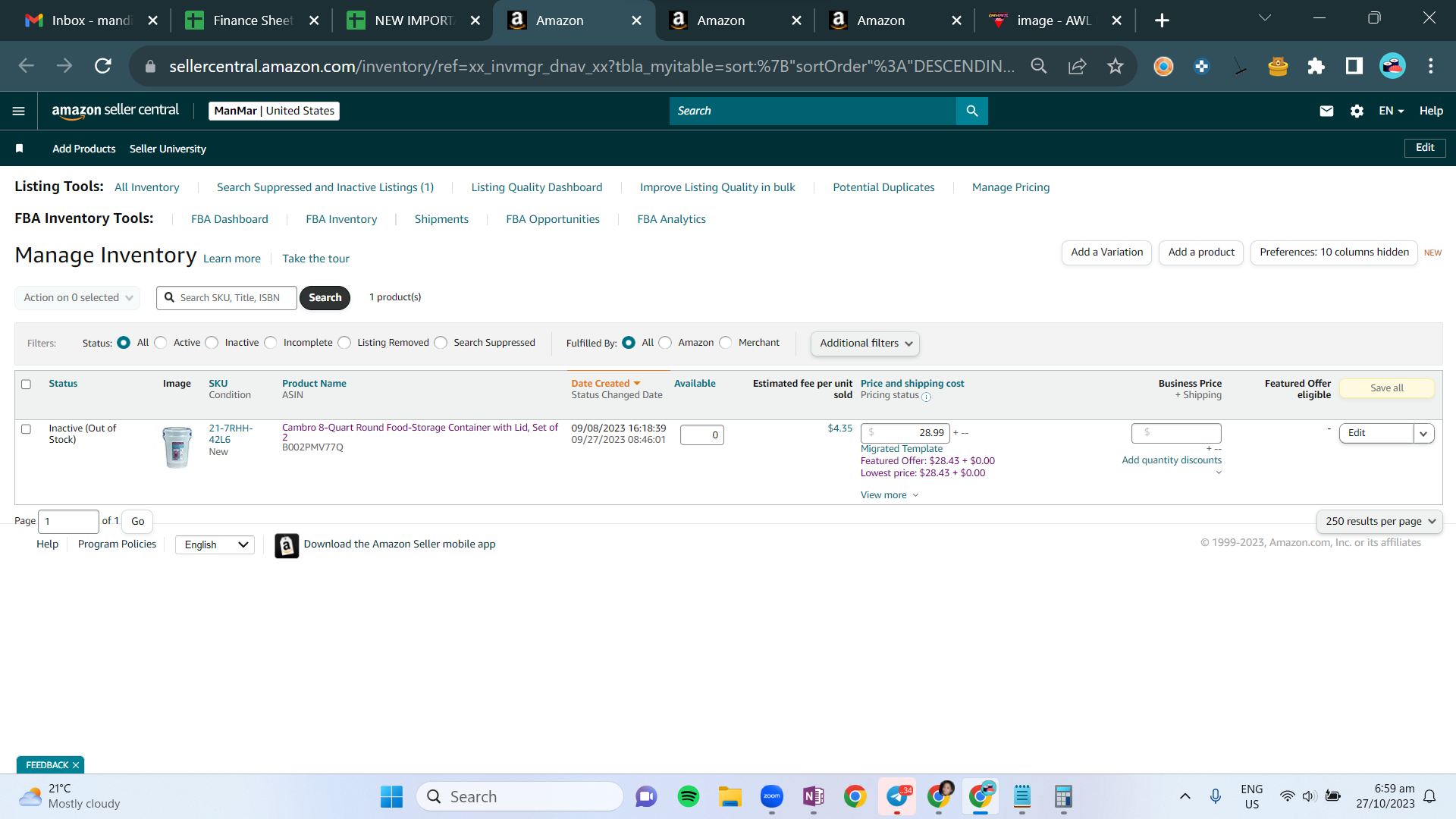The width and height of the screenshot is (1456, 819).
Task: Open the All Inventory listing tool
Action: (x=147, y=187)
